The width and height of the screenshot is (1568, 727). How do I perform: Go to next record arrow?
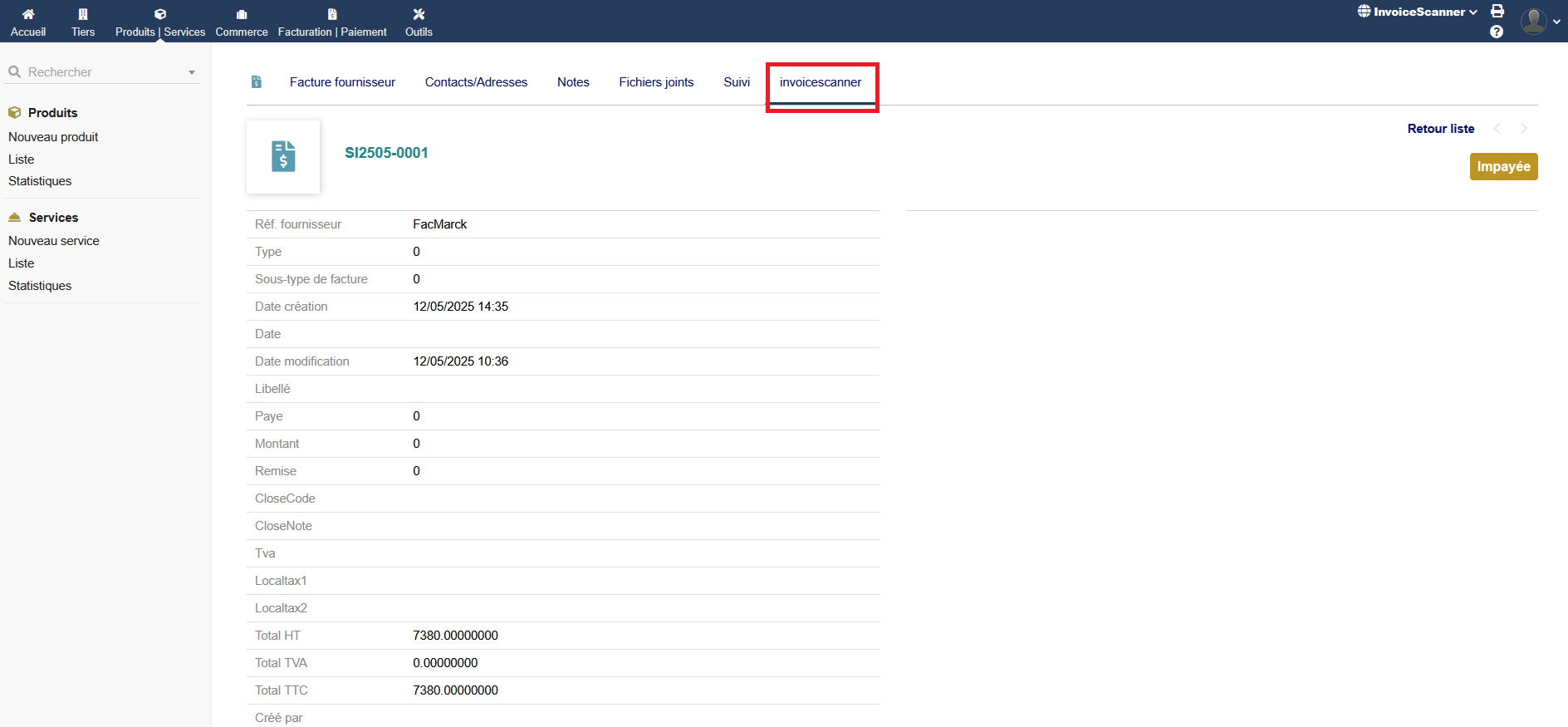[x=1524, y=129]
